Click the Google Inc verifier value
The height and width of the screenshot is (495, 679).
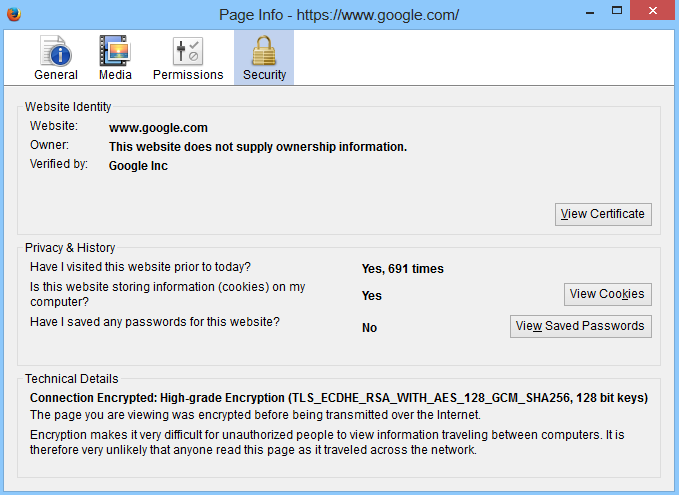138,166
